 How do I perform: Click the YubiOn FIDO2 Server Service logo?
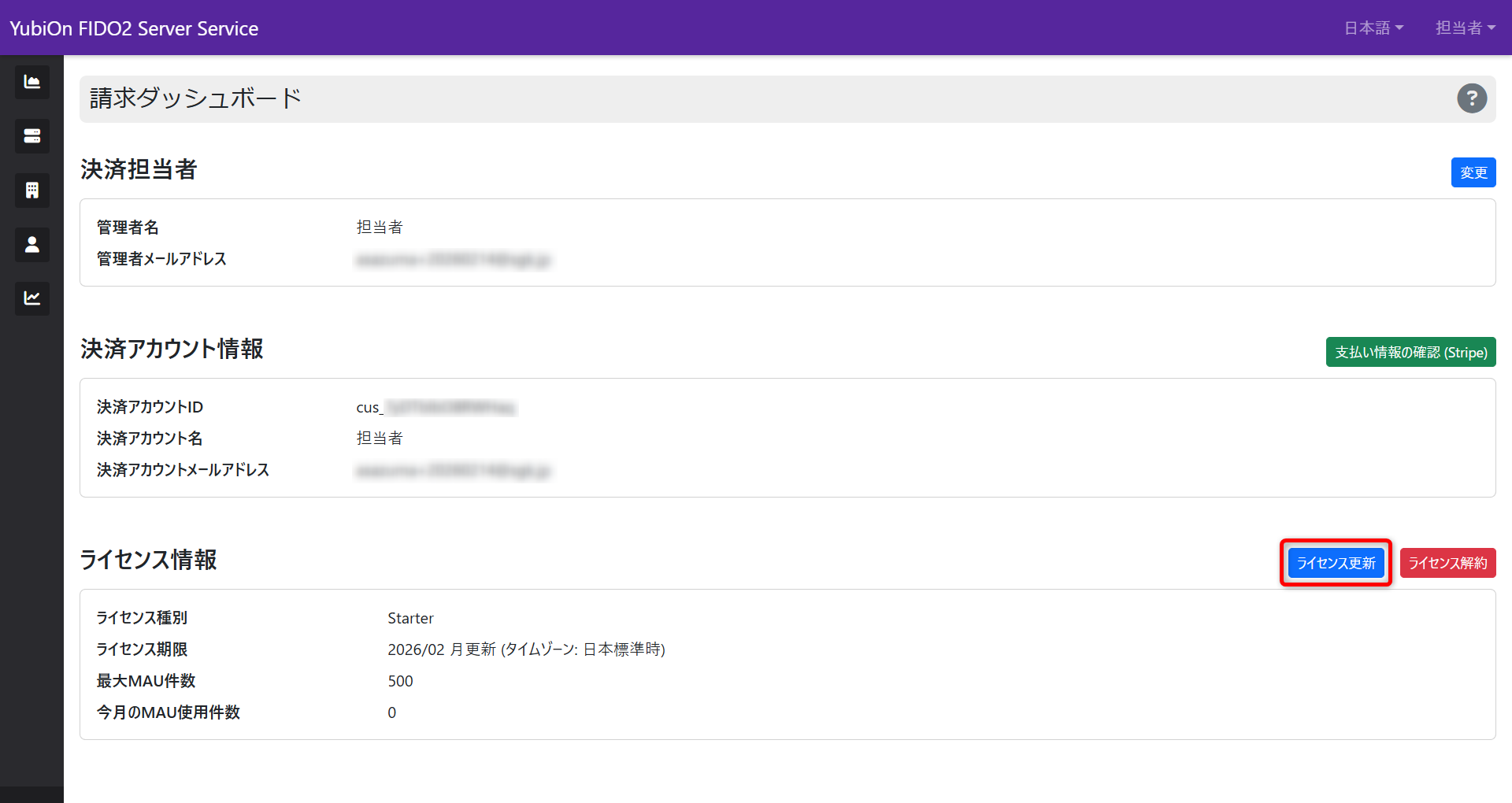coord(133,28)
